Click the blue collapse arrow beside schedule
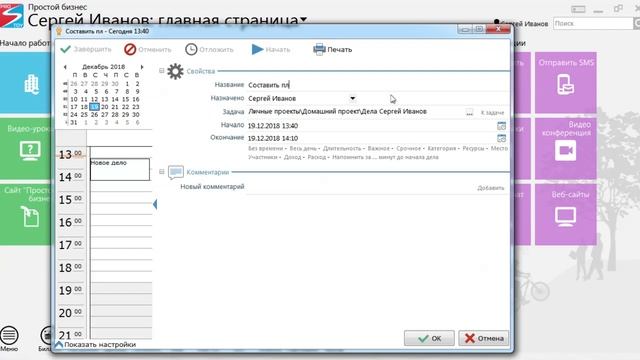The height and width of the screenshot is (360, 640). 155,204
